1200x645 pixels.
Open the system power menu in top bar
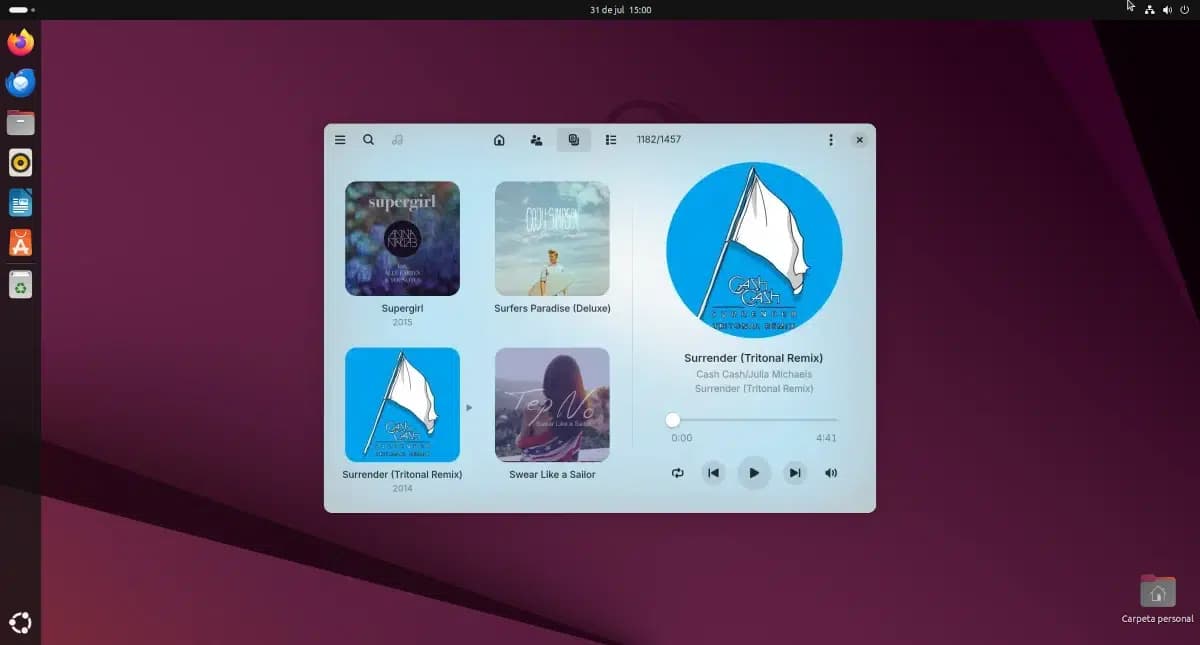[x=1184, y=10]
